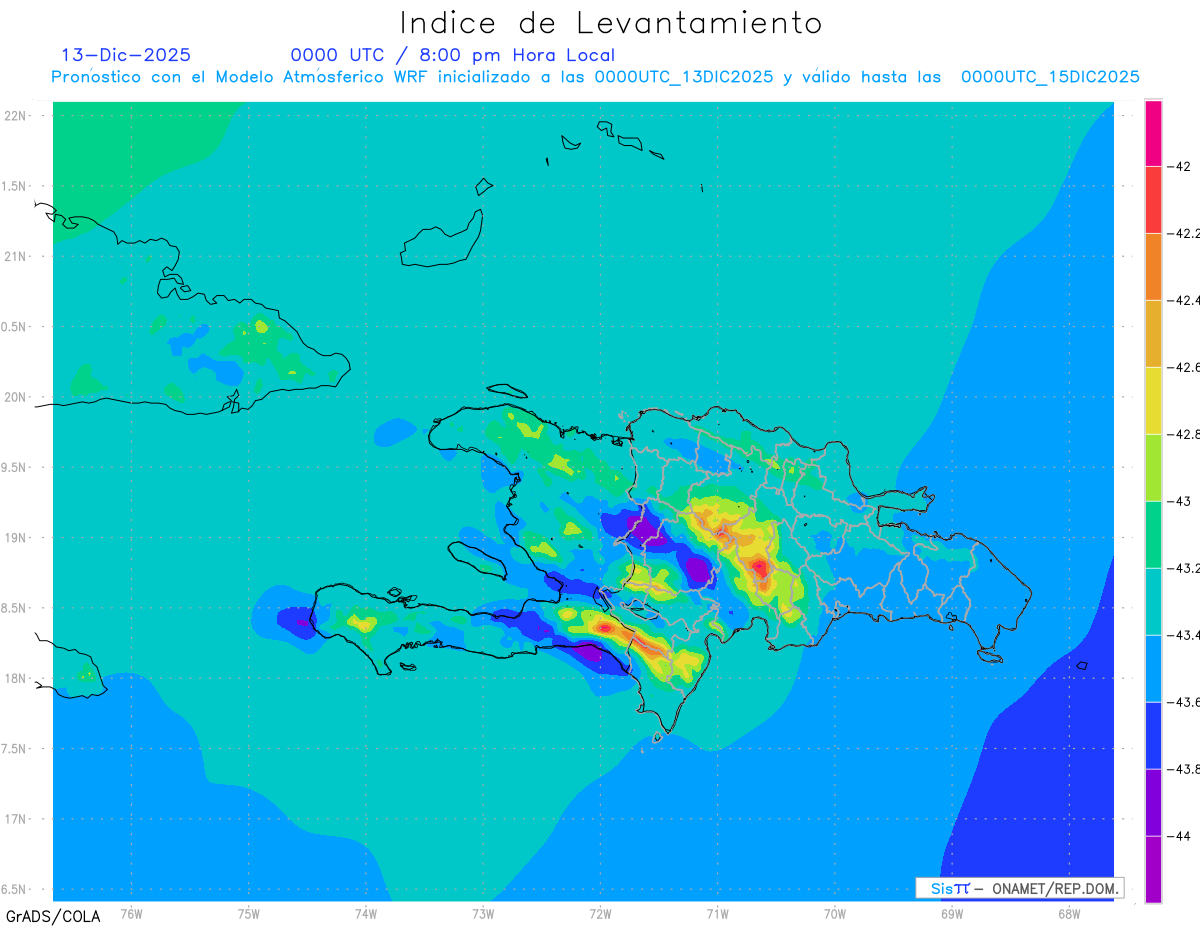Pick the violet swatch between -43.8 and -44
The width and height of the screenshot is (1200, 927).
[1153, 802]
